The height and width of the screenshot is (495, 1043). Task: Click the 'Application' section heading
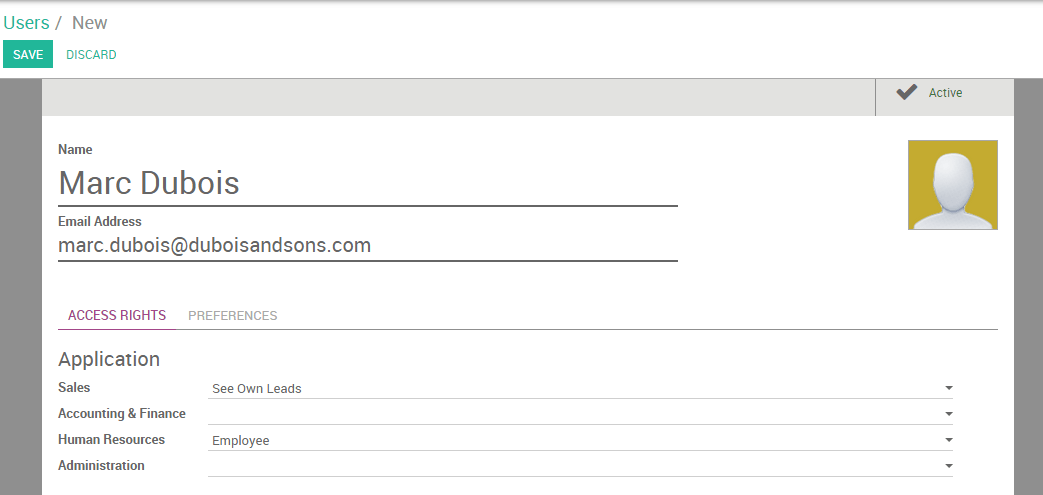(x=109, y=359)
